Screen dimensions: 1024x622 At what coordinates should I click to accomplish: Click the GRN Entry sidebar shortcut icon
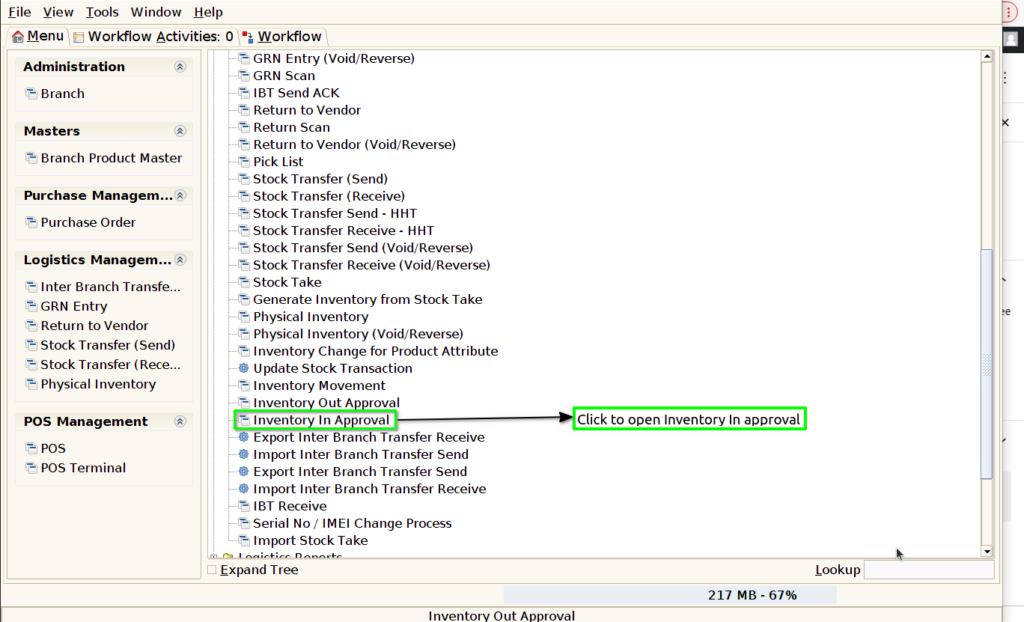click(31, 305)
